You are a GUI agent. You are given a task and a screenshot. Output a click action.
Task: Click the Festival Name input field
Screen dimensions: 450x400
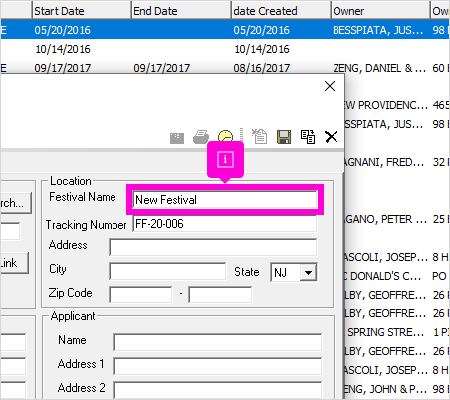click(225, 200)
